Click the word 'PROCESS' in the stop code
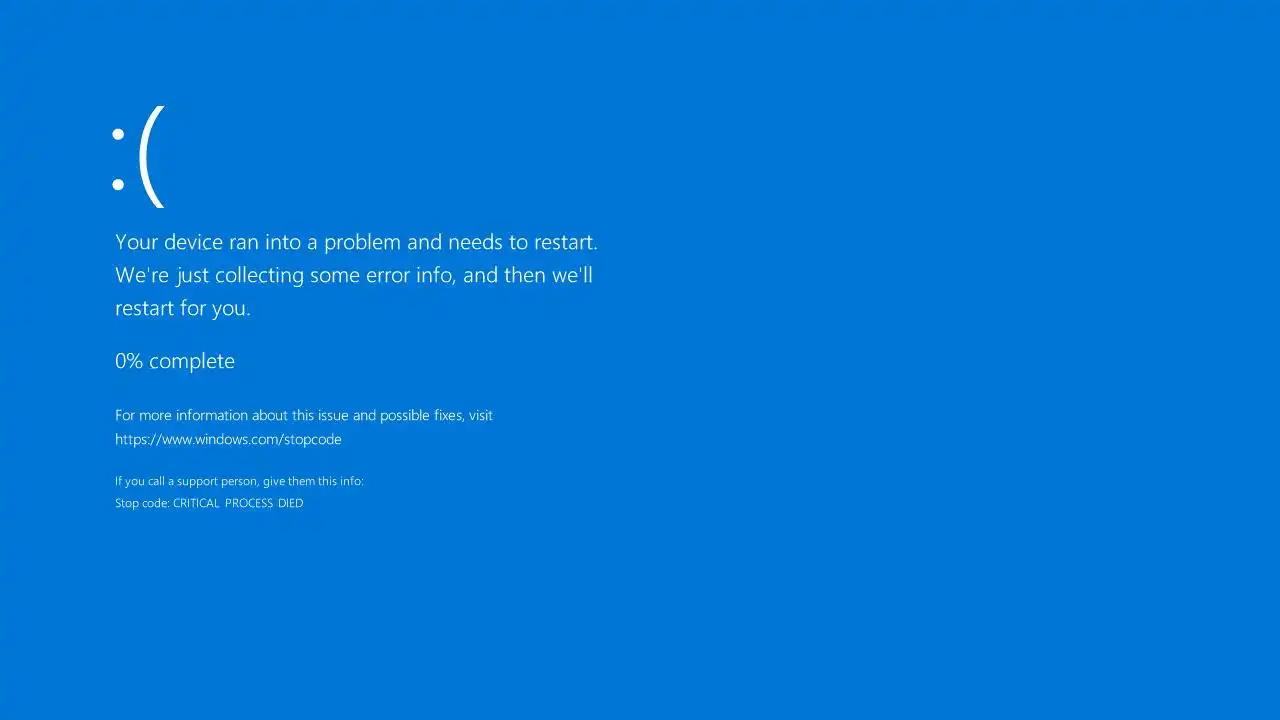Screen dimensions: 1280x720 [x=249, y=503]
